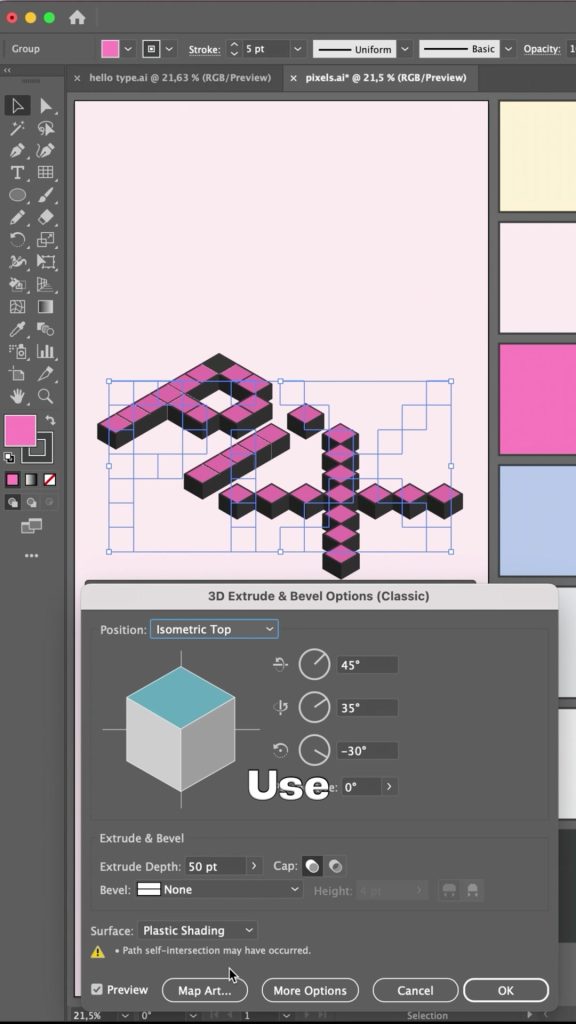This screenshot has width=576, height=1024.
Task: Click the Map Art button
Action: [x=205, y=990]
